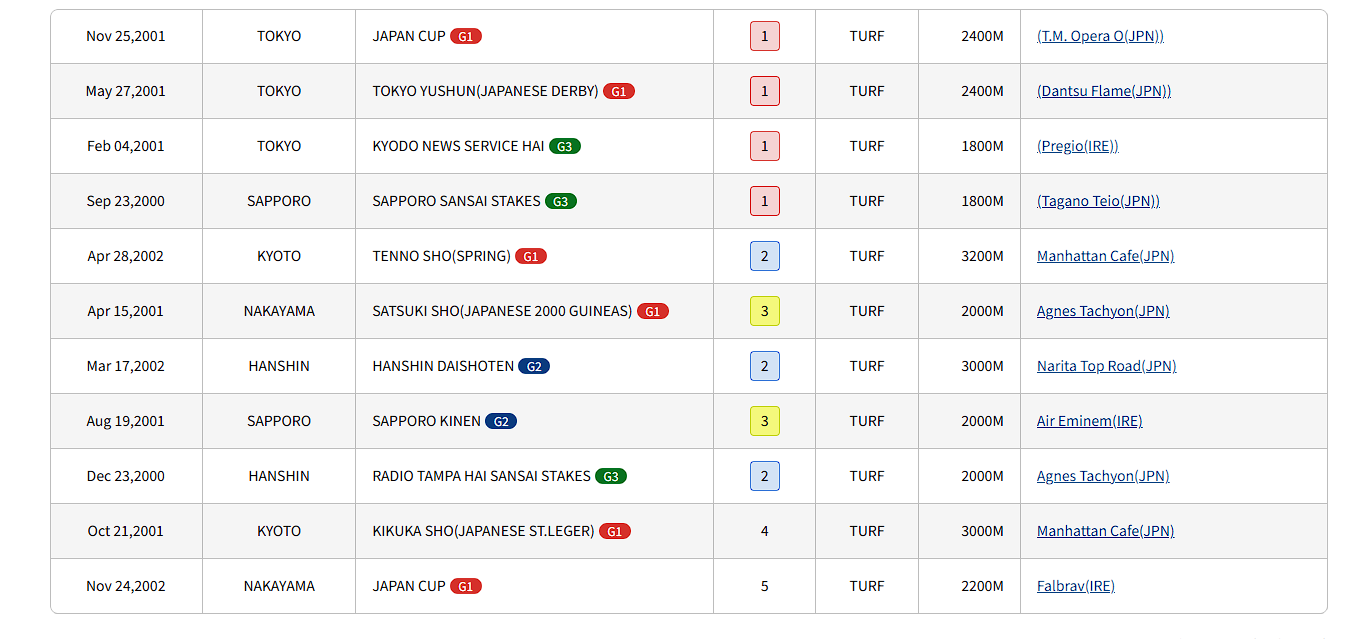Visit the Narita Top Road(JPN) link

[x=1106, y=366]
